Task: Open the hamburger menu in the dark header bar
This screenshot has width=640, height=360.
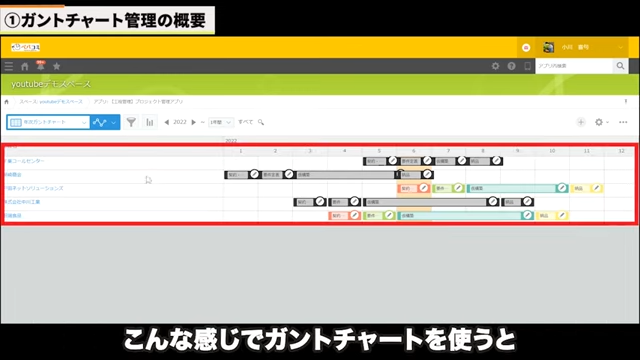Action: (9, 66)
